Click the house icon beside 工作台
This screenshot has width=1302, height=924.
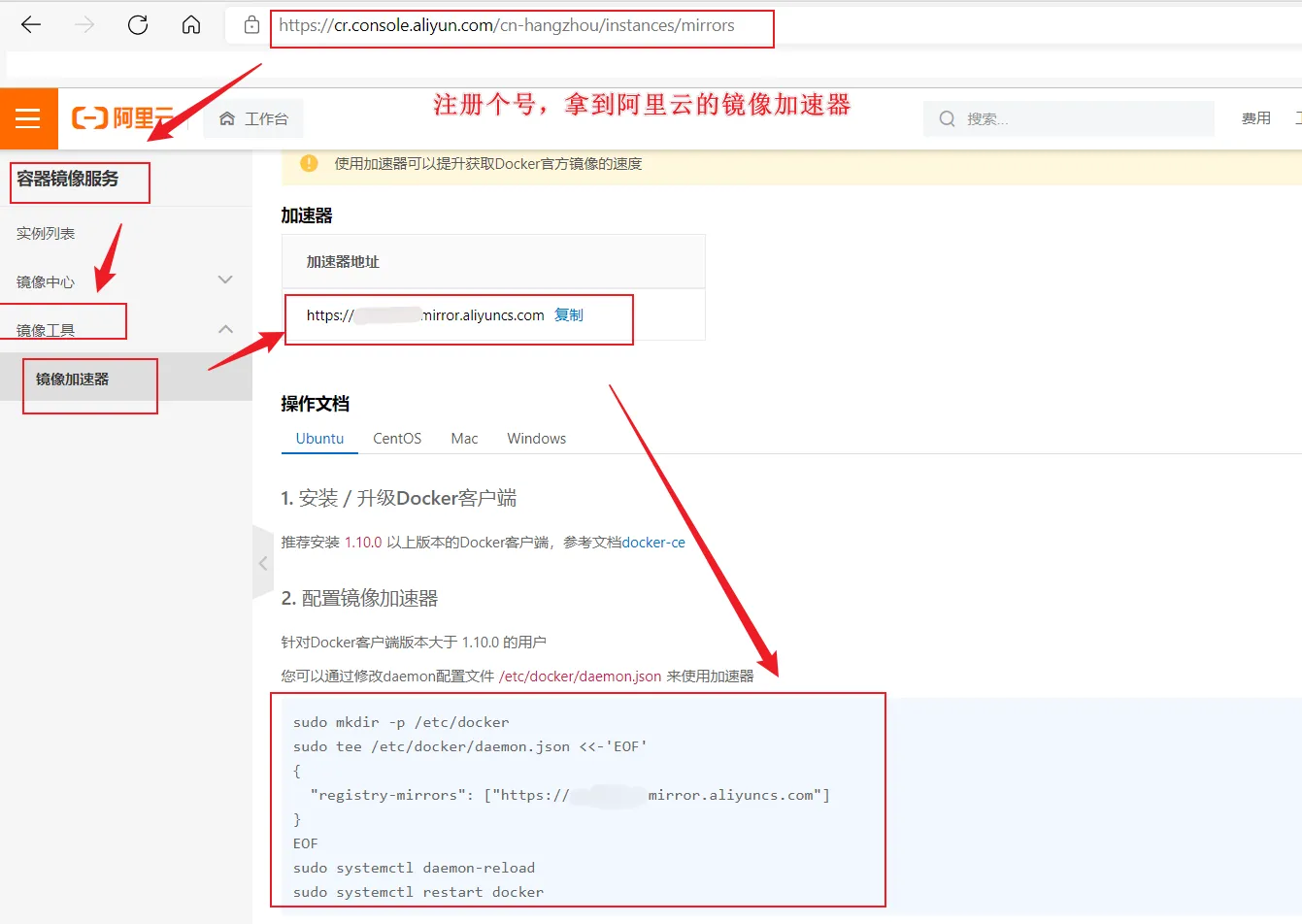click(227, 118)
